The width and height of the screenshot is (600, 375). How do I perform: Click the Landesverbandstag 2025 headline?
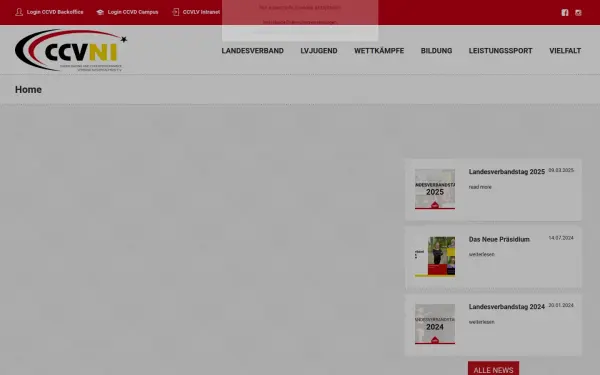pos(507,172)
